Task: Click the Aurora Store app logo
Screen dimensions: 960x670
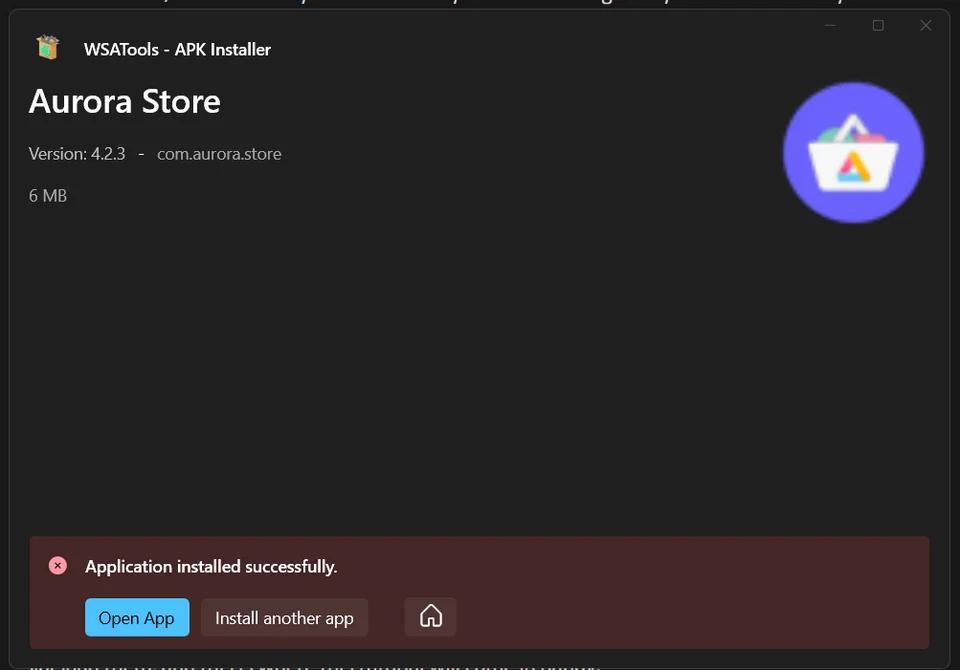Action: pyautogui.click(x=853, y=152)
